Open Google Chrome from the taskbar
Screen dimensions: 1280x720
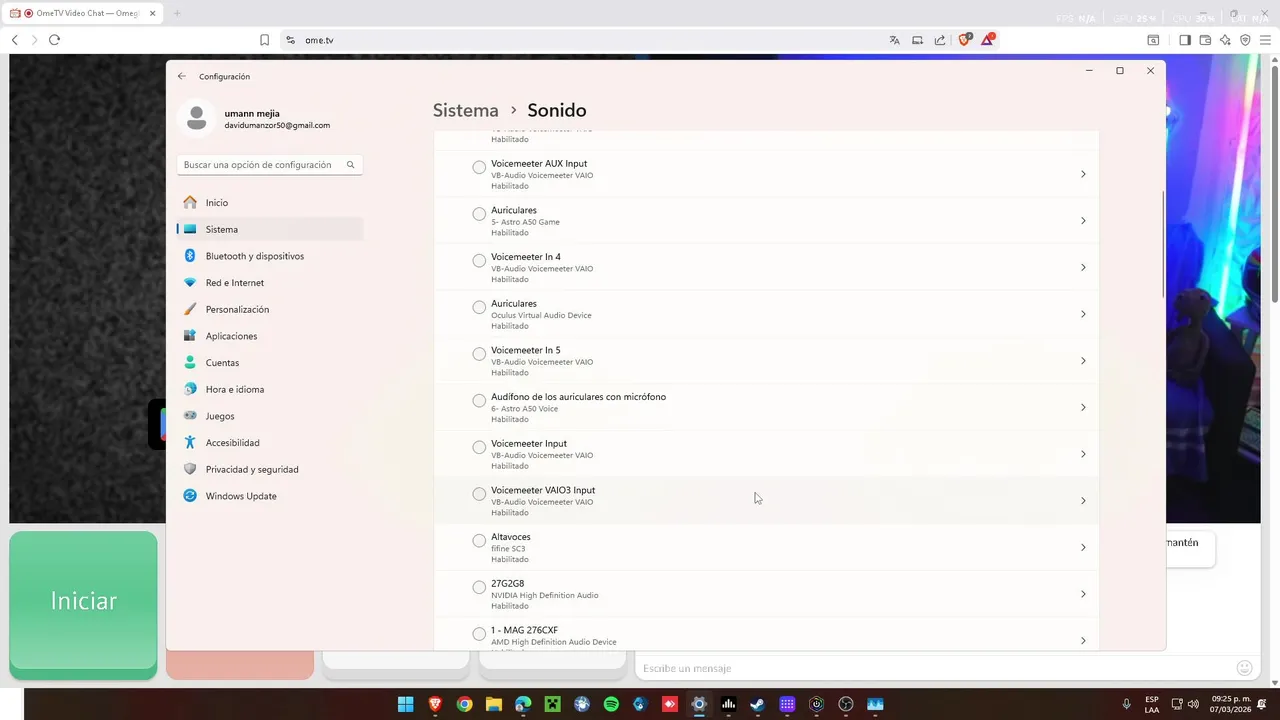click(x=464, y=704)
